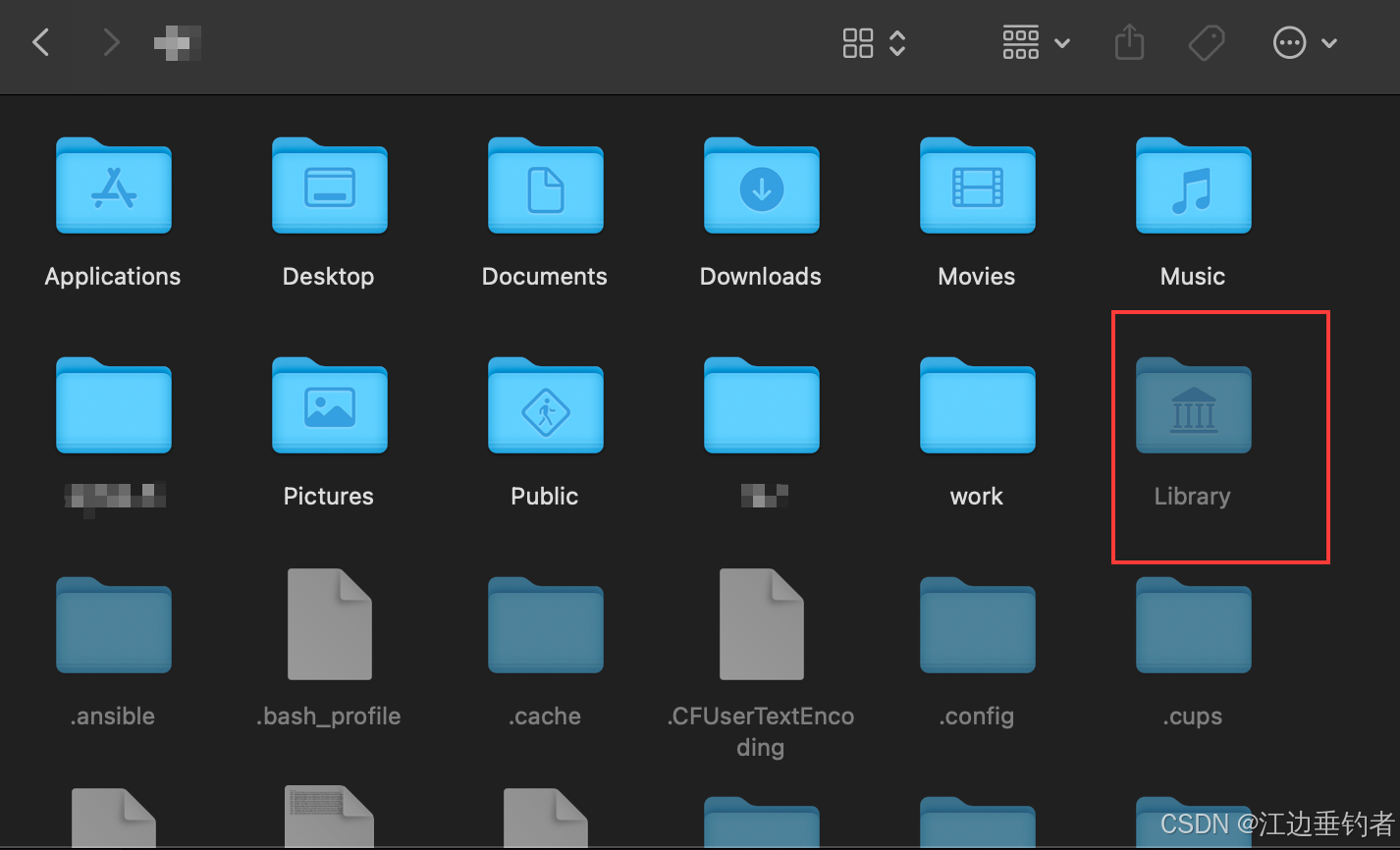The height and width of the screenshot is (850, 1400).
Task: Select the Pictures folder icon
Action: click(x=330, y=405)
